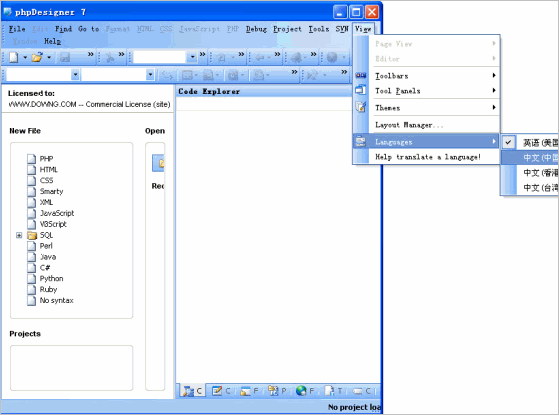The width and height of the screenshot is (559, 415).
Task: Open the globe bottom tab labeled F
Action: pyautogui.click(x=305, y=391)
